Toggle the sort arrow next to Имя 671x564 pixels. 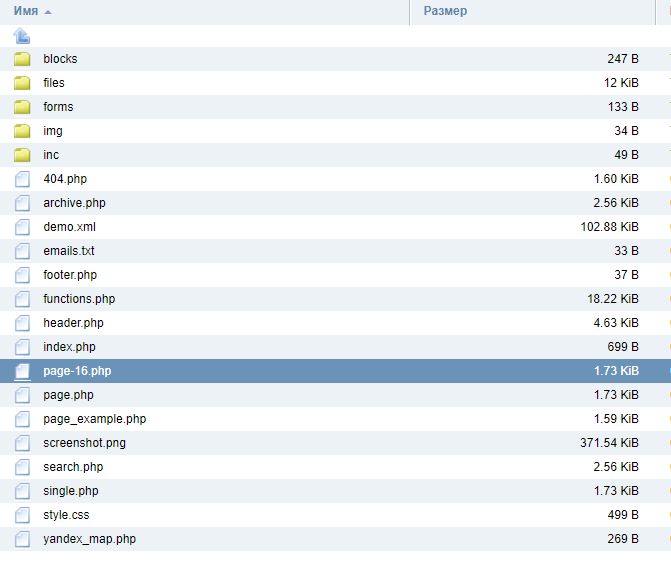point(48,12)
